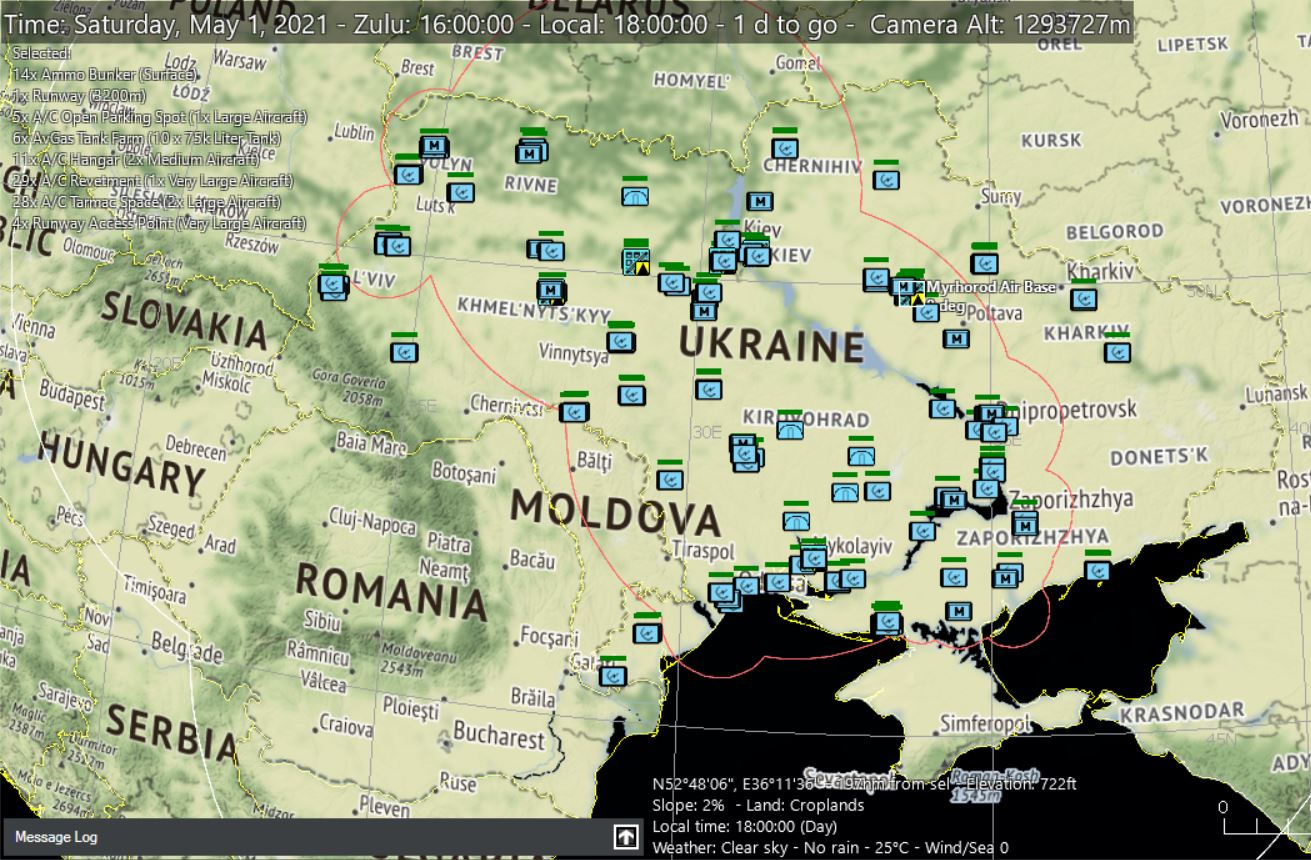
Task: Click '14x Ammo Bunker (Surface)' in selected list
Action: pos(105,74)
